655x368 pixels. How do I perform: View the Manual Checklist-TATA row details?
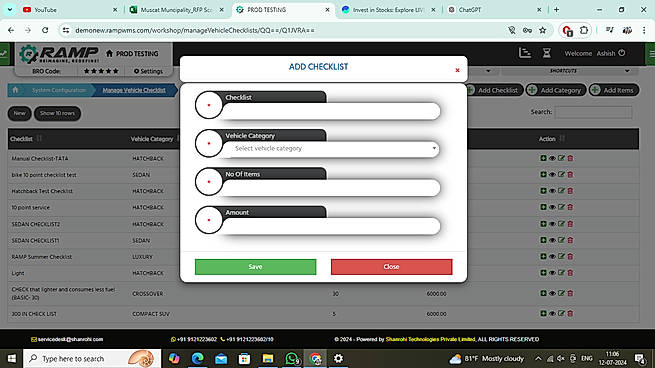[x=552, y=158]
